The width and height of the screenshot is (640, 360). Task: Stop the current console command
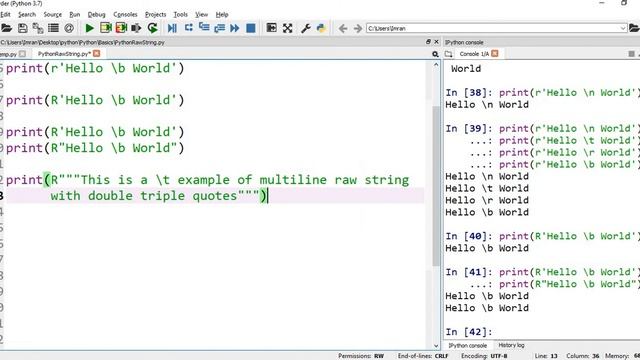pos(631,54)
